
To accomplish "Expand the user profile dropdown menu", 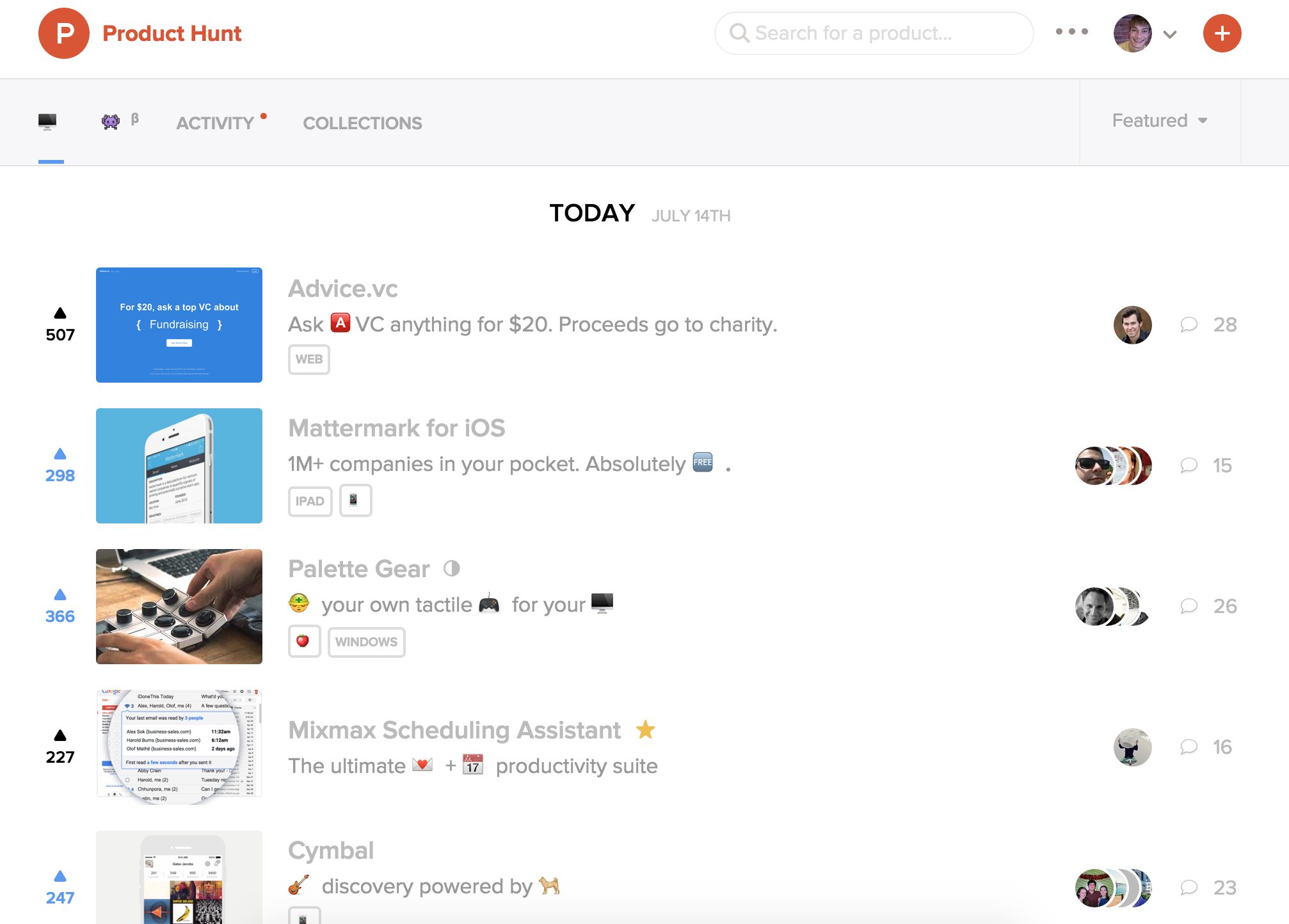I will click(1167, 33).
